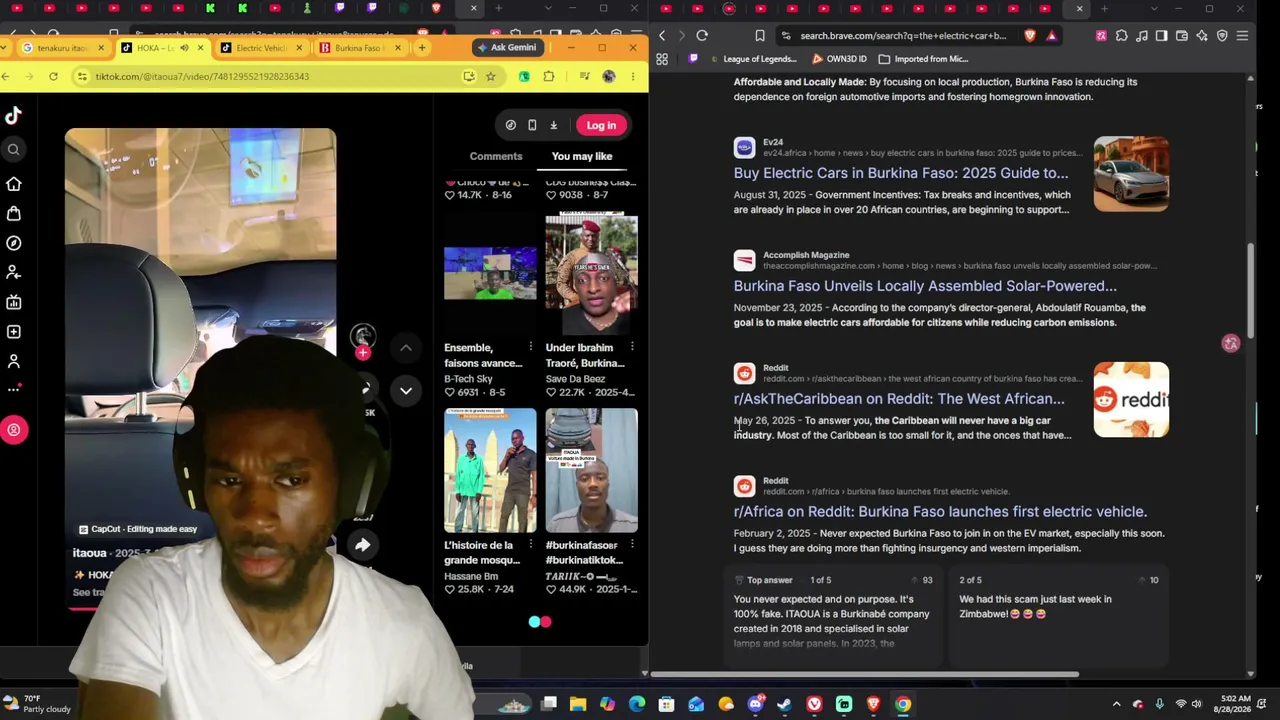Image resolution: width=1280 pixels, height=720 pixels.
Task: Open TikTok home logo in sidebar
Action: [x=14, y=116]
